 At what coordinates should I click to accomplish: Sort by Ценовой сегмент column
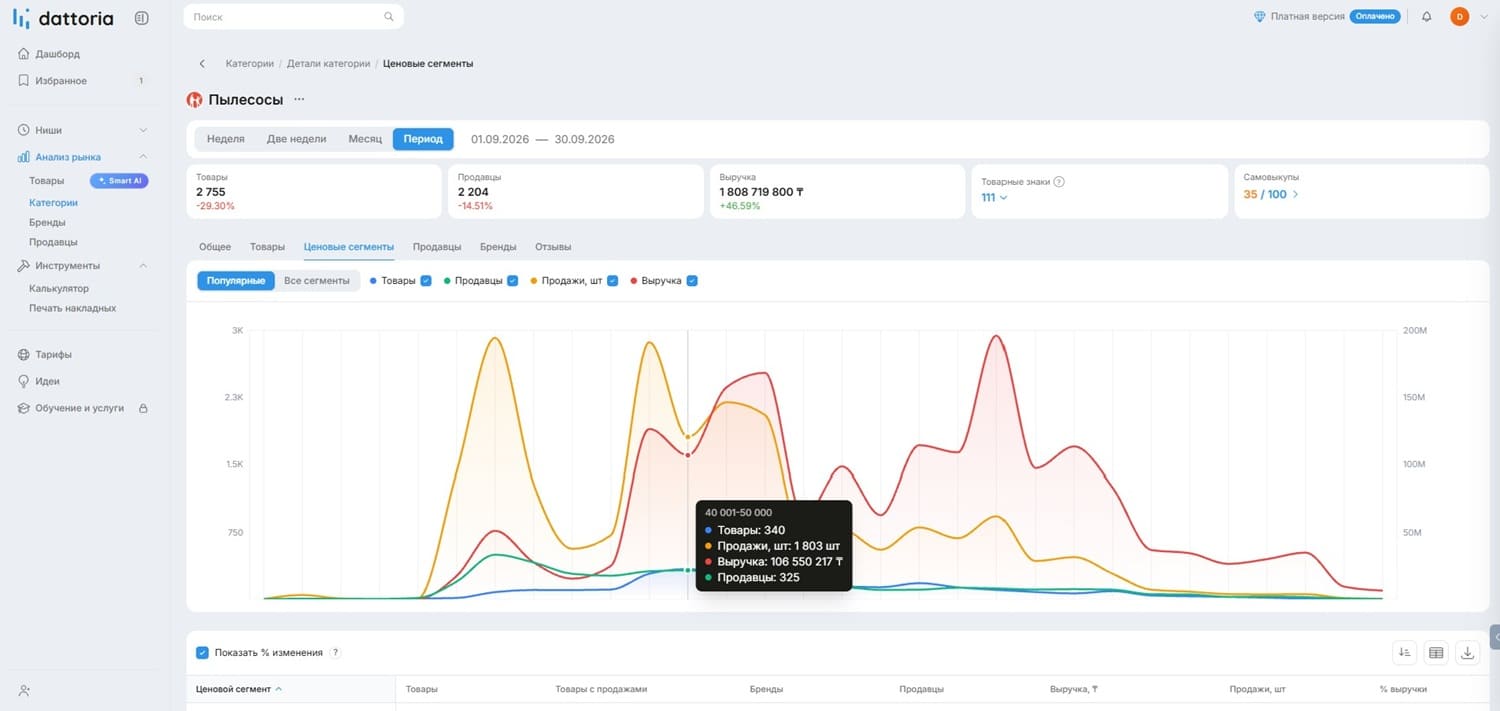tap(239, 689)
